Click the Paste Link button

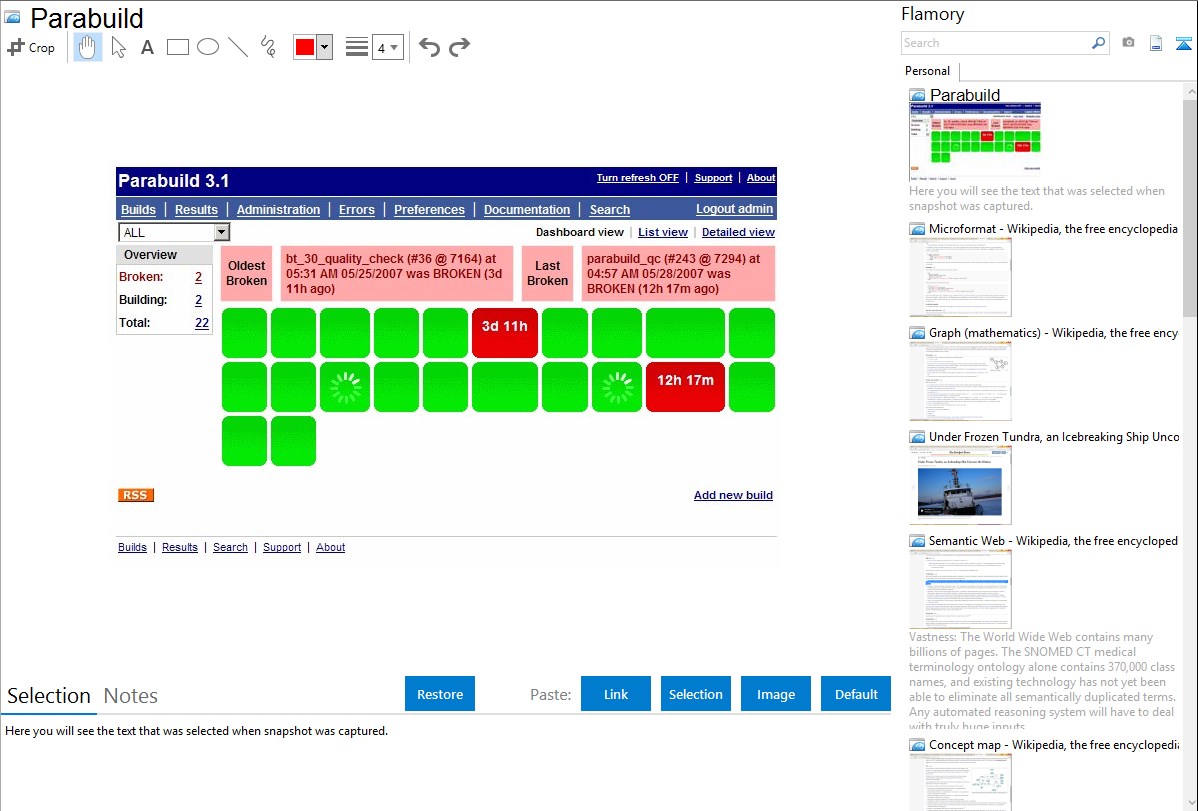click(616, 694)
